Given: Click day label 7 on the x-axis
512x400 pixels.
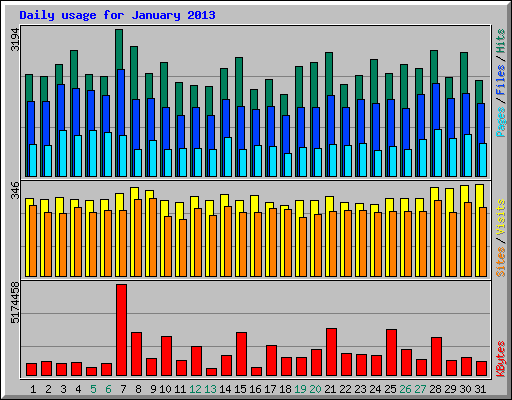Looking at the screenshot, I should 123,389.
